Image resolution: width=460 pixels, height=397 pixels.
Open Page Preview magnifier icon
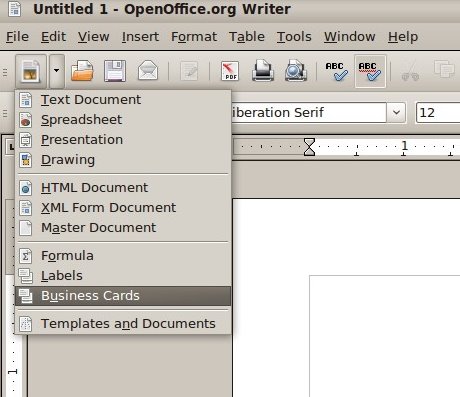pos(296,71)
